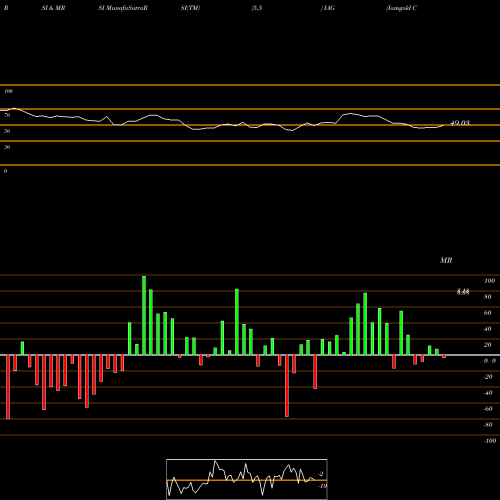This screenshot has width=500, height=500.
Task: Click the 80 label on MR axis
Action: click(x=488, y=297)
